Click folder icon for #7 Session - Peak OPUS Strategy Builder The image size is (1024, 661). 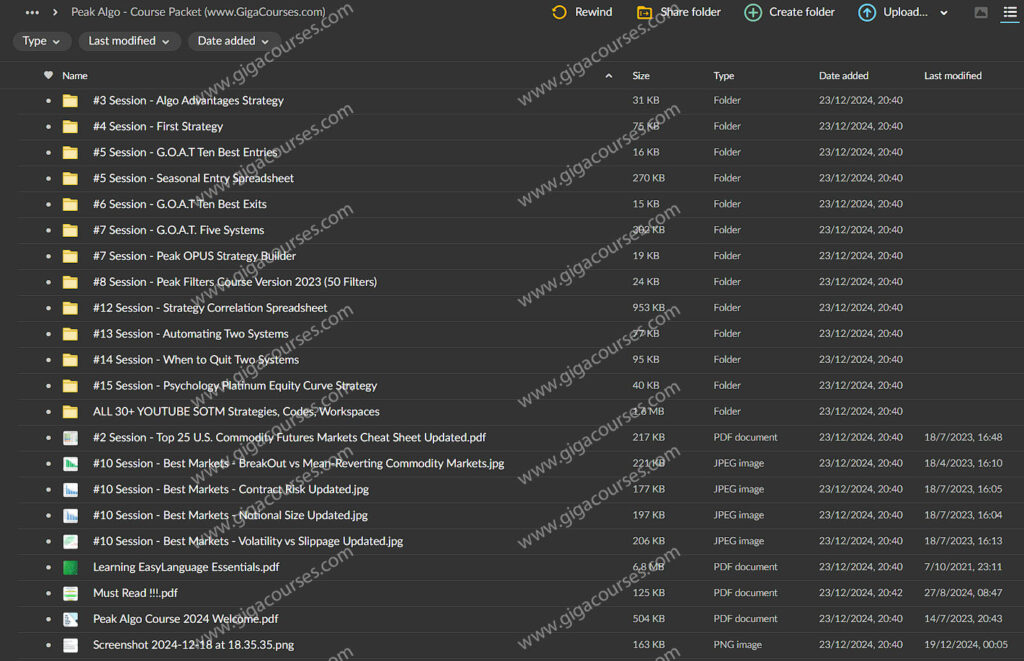(x=70, y=256)
